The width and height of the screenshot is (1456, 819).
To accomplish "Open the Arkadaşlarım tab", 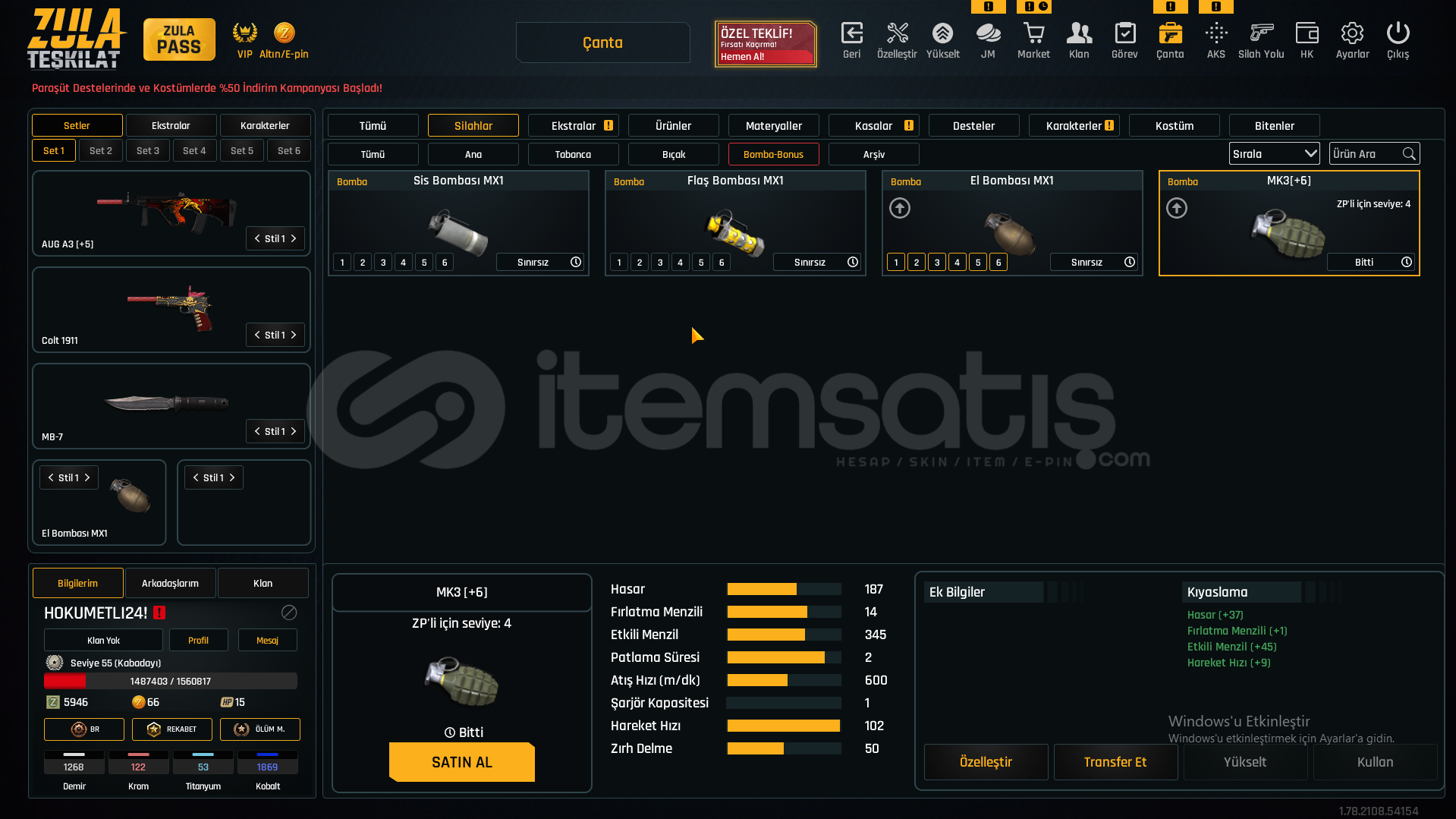I will coord(171,583).
